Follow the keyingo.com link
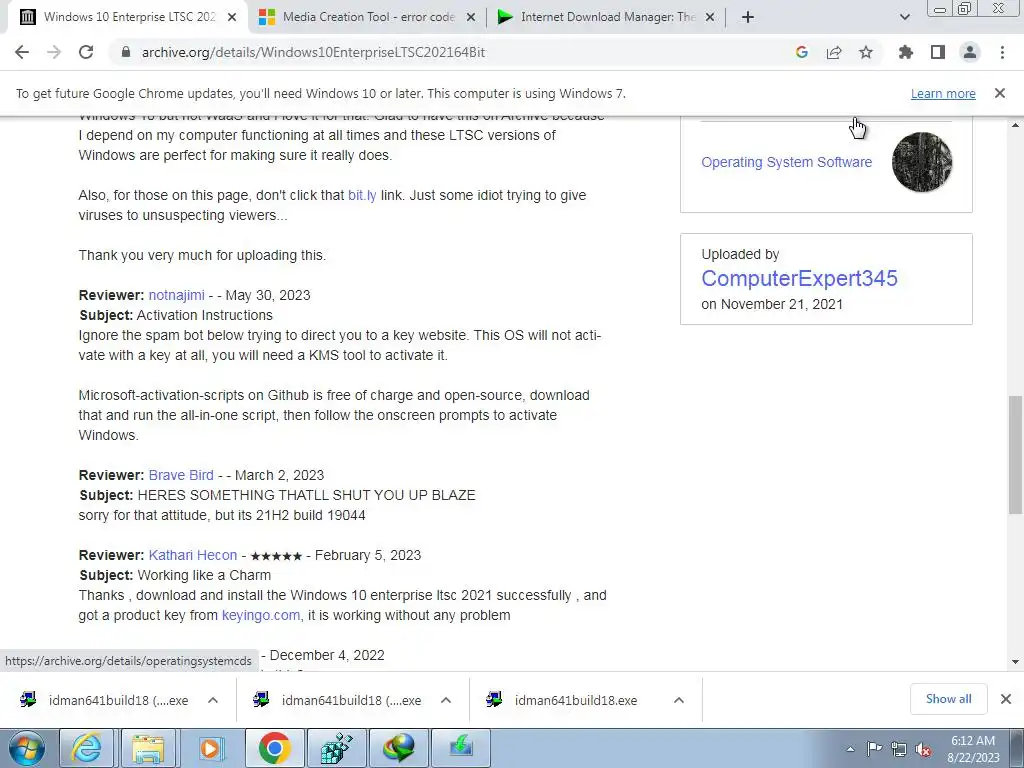The image size is (1024, 768). (x=261, y=615)
